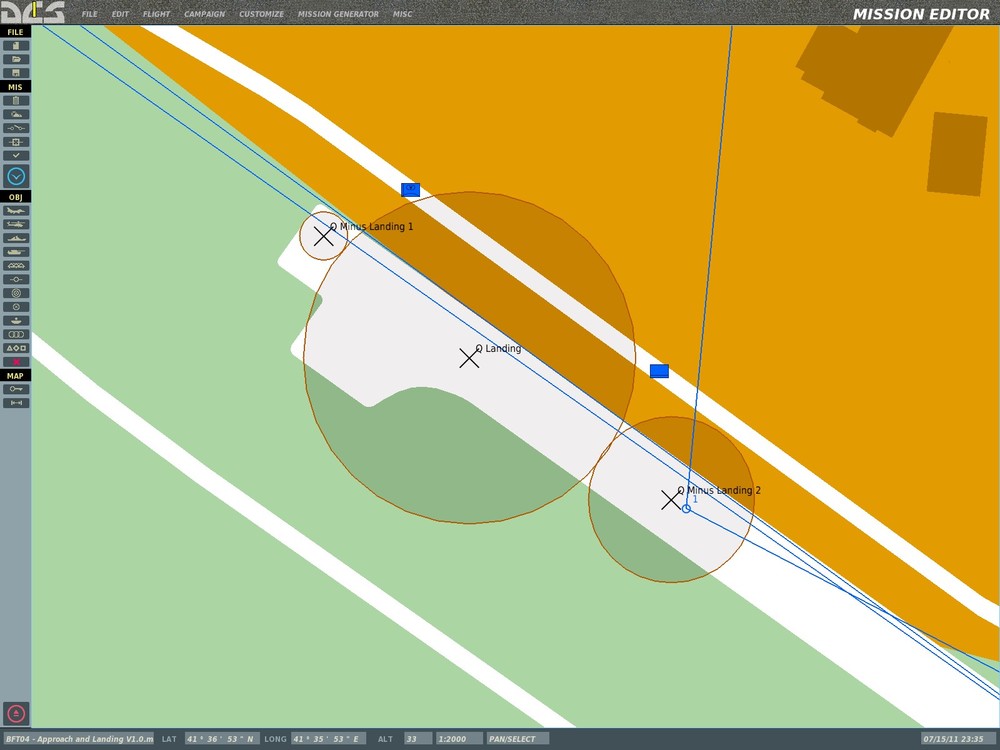The image size is (1000, 750).
Task: Select the navigation point line-circle tool
Action: (16, 279)
